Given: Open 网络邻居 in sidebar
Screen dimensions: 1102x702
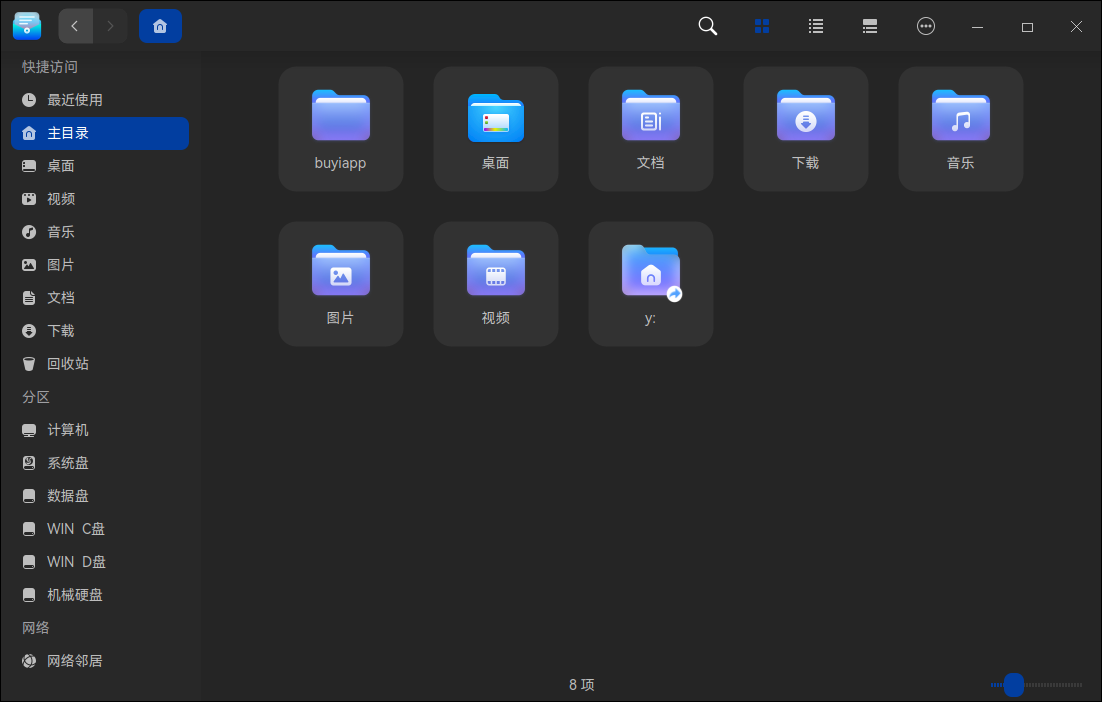Looking at the screenshot, I should tap(100, 661).
